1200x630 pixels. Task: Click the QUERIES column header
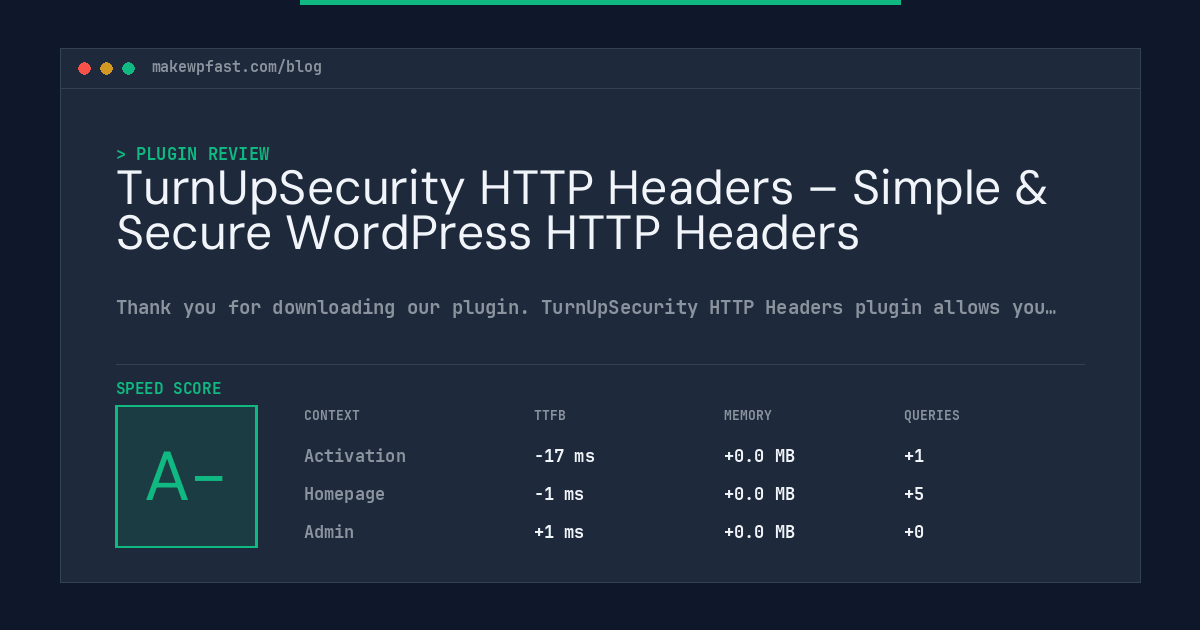(932, 416)
